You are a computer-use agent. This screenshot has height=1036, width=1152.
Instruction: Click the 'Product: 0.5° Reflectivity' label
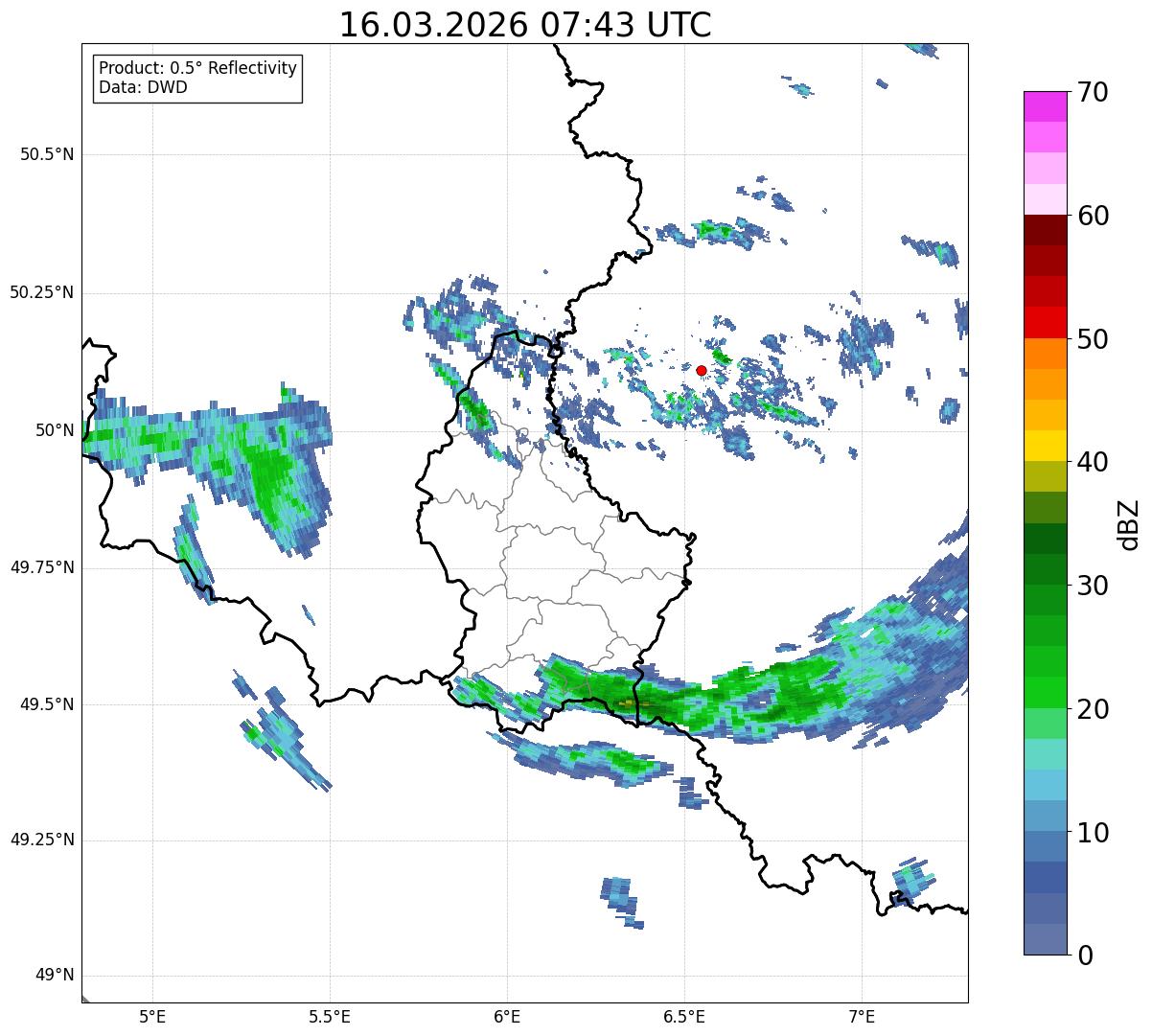198,69
